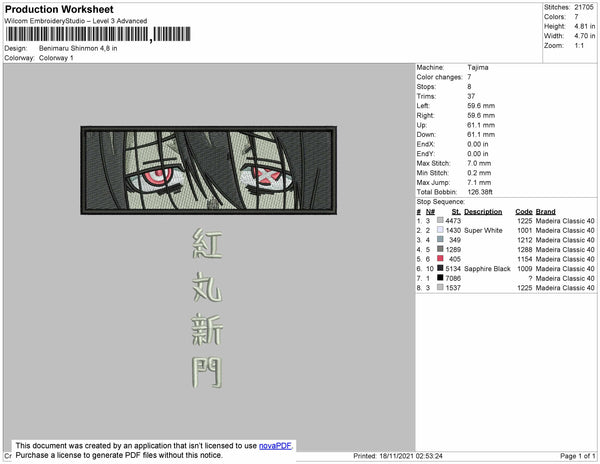Click the Up value '61.1 mm'

coord(481,125)
